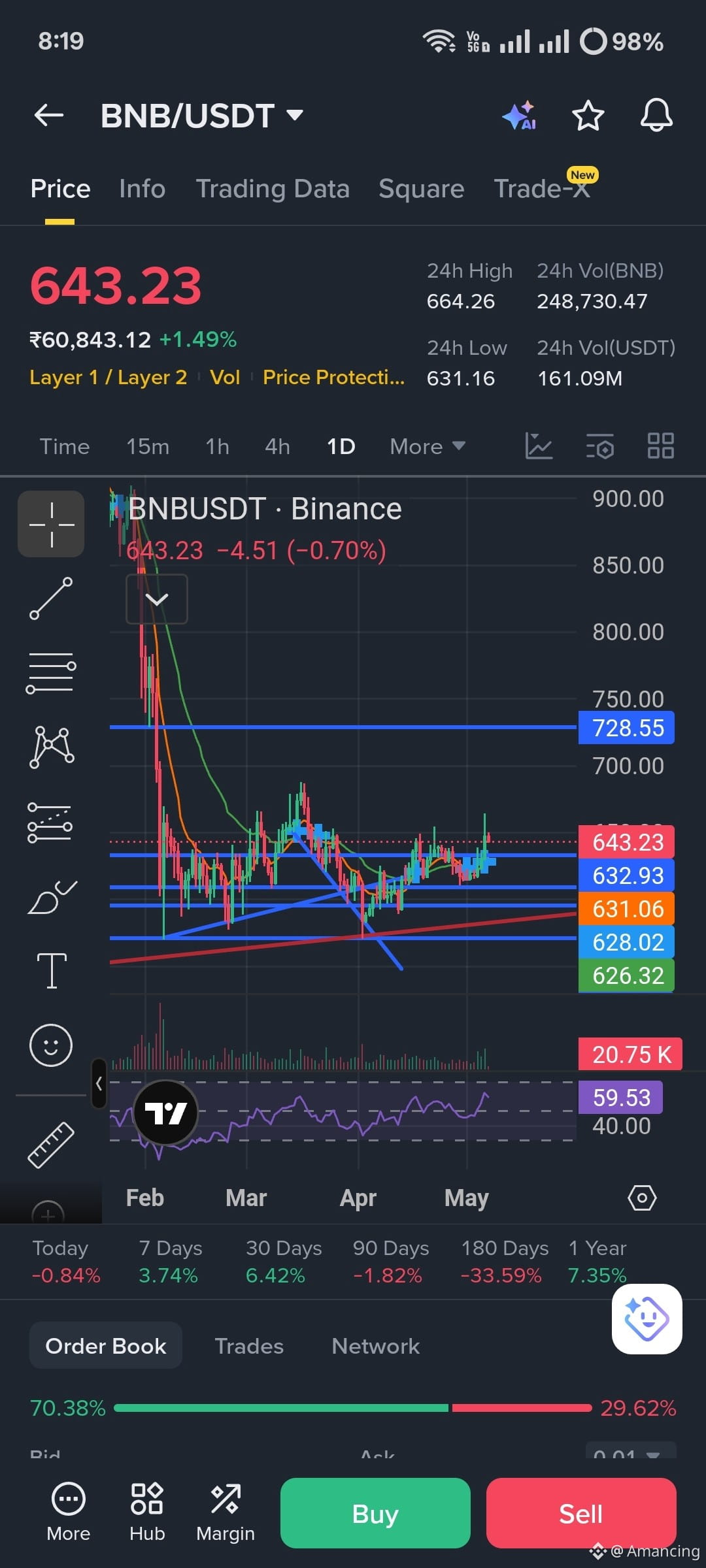Tap the 180 Days -33.59% performance
Viewport: 706px width, 1568px height.
[504, 1262]
